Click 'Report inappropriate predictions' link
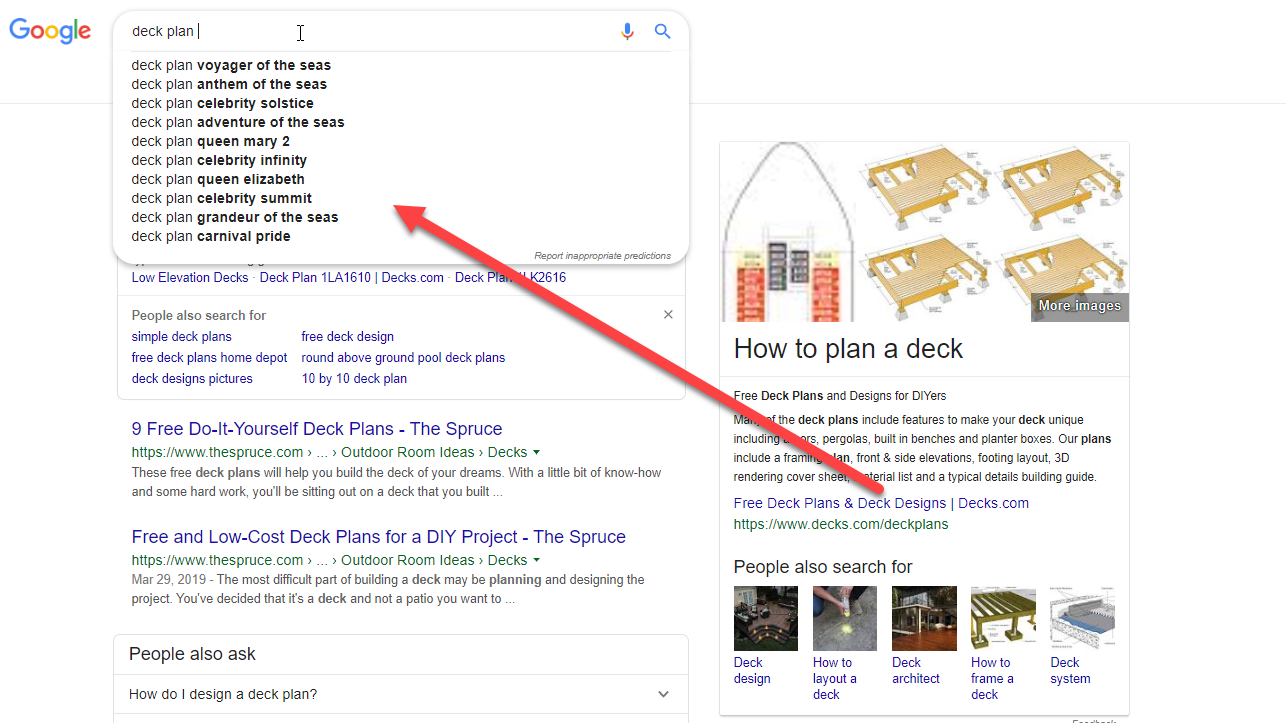Viewport: 1286px width, 723px height. coord(602,256)
